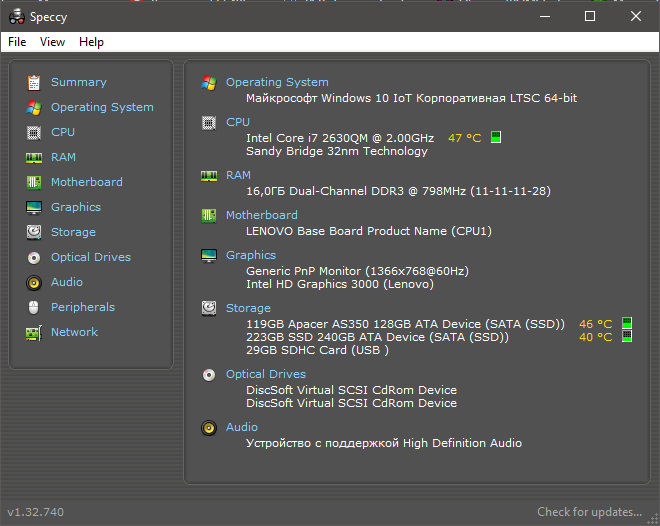Viewport: 660px width, 526px height.
Task: Maximize the Speccy window
Action: (590, 16)
